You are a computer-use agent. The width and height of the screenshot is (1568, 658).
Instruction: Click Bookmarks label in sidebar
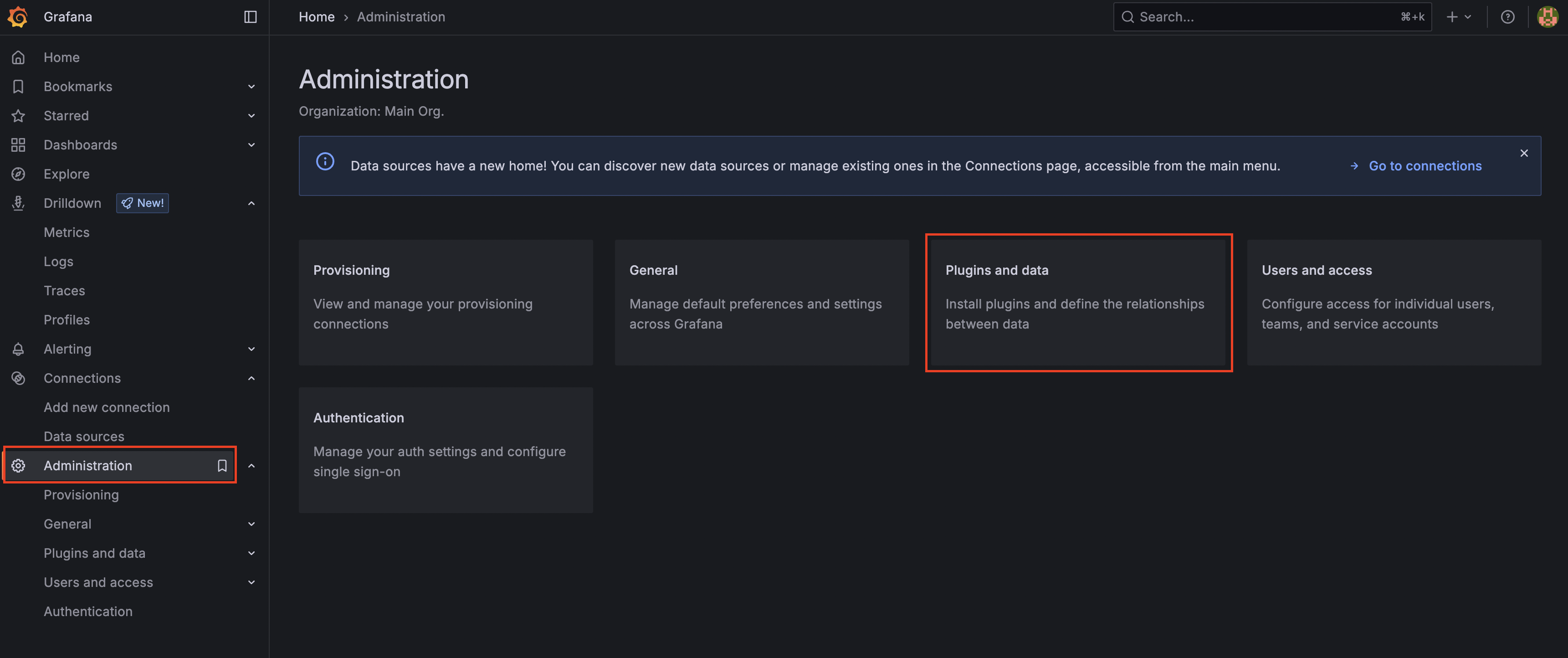pyautogui.click(x=78, y=87)
